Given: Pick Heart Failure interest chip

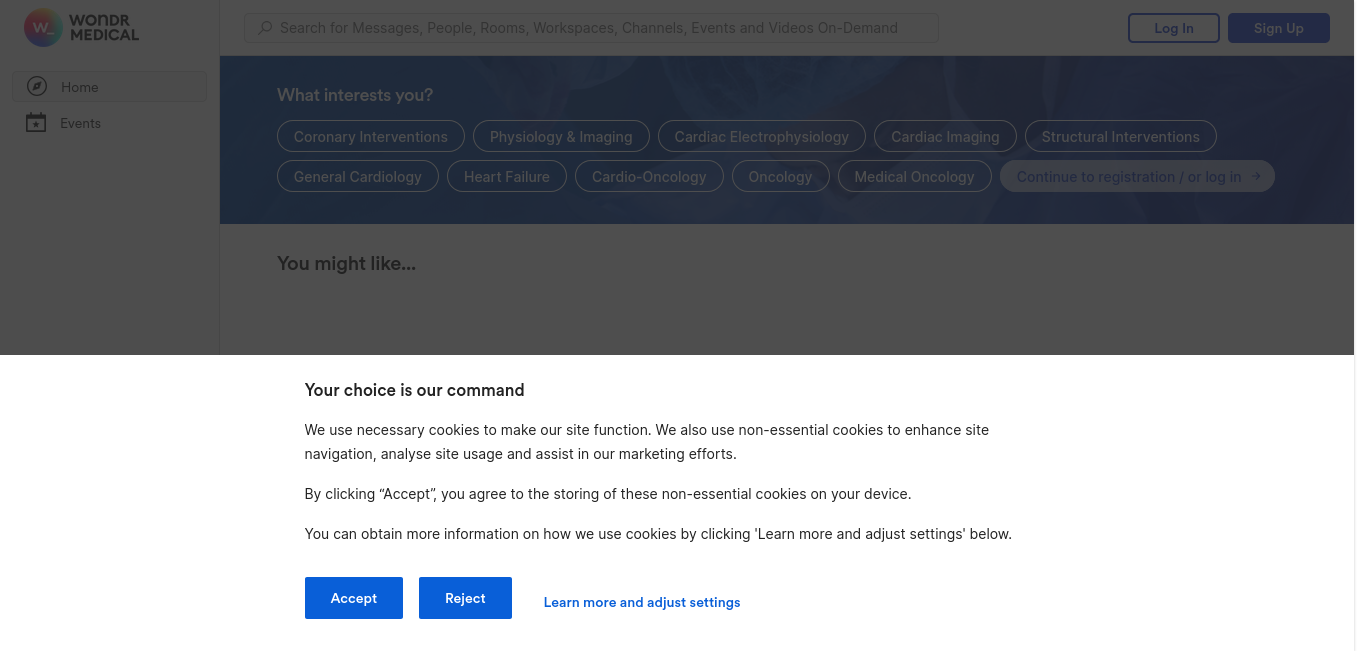Looking at the screenshot, I should [507, 176].
